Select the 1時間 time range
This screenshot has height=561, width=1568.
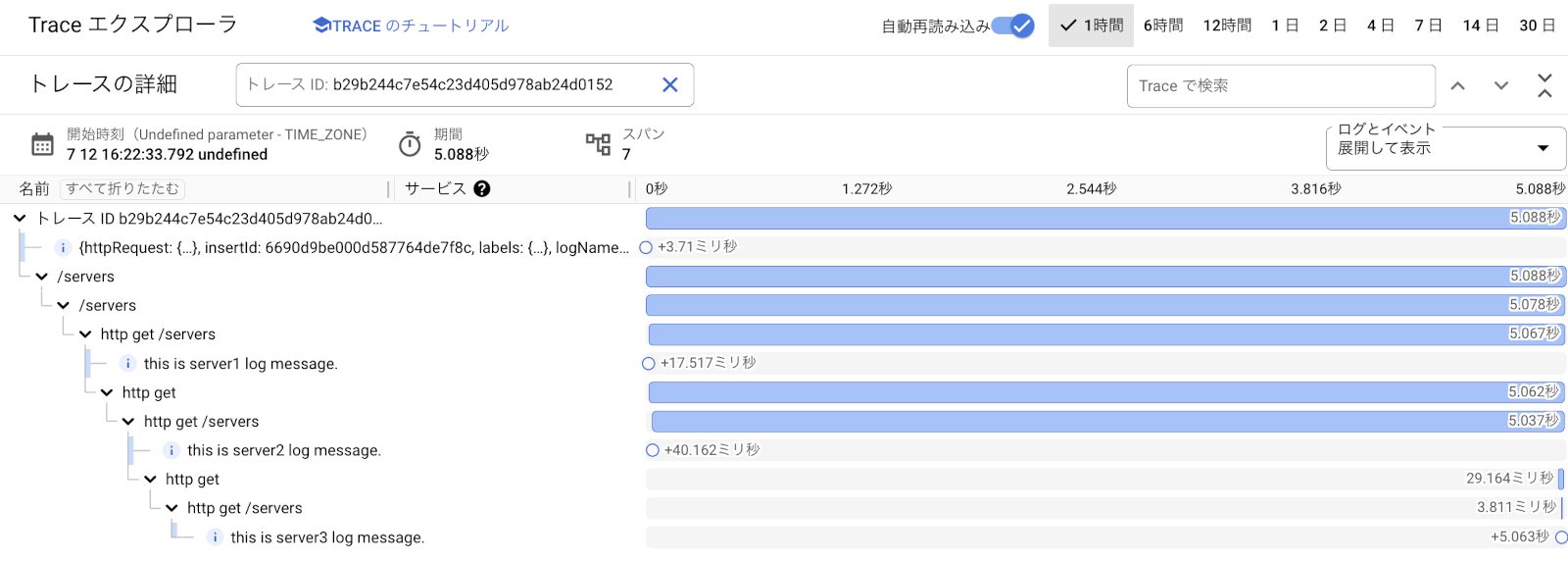click(x=1092, y=25)
